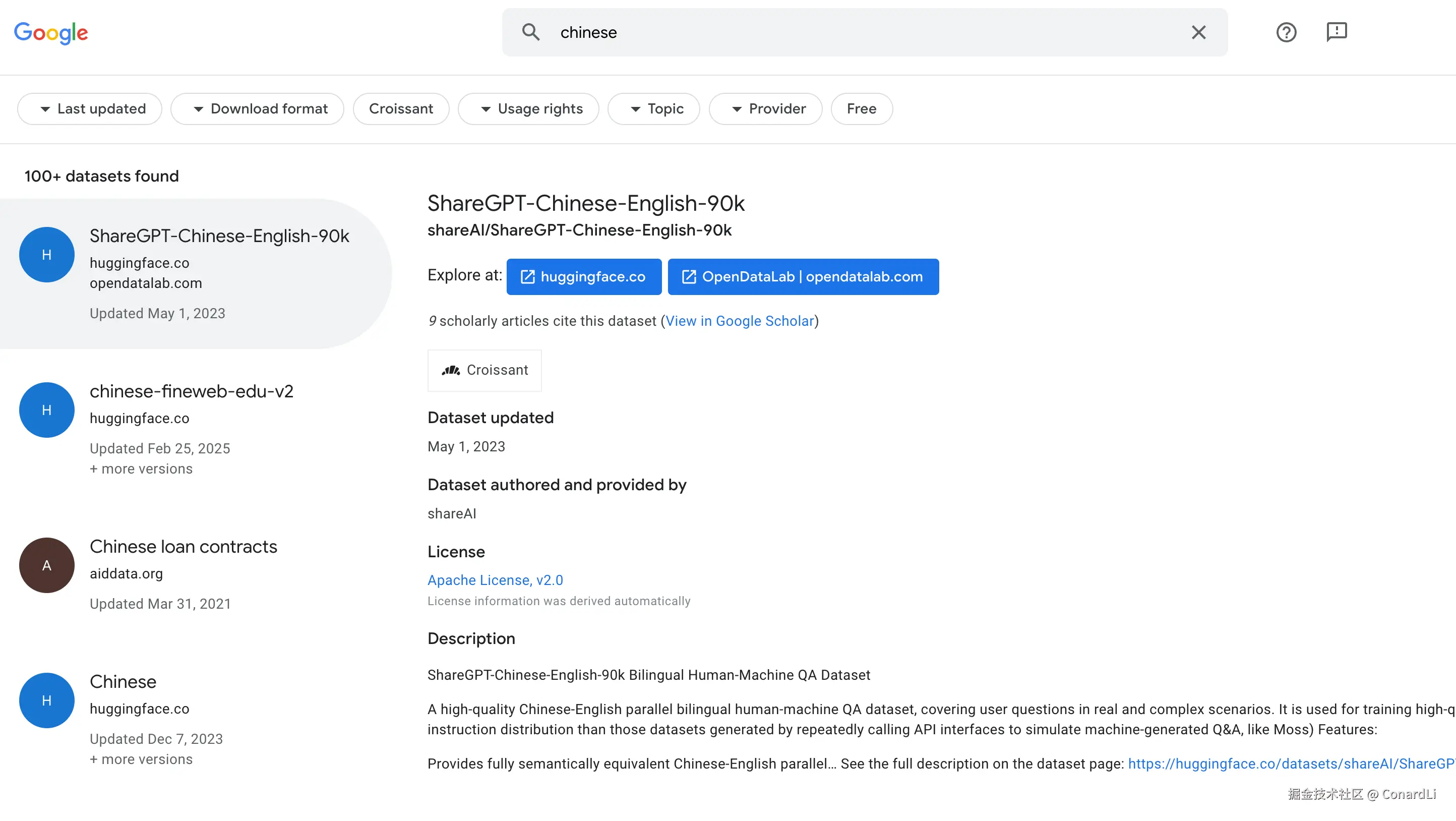Toggle the Croissant filter chip
Image resolution: width=1456 pixels, height=821 pixels.
coord(401,108)
